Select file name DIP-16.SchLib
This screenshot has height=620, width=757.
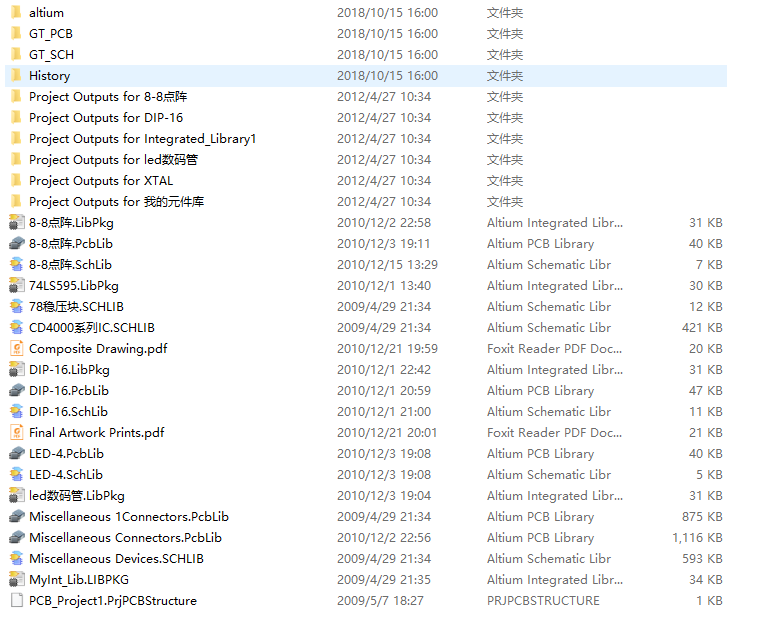click(x=69, y=412)
